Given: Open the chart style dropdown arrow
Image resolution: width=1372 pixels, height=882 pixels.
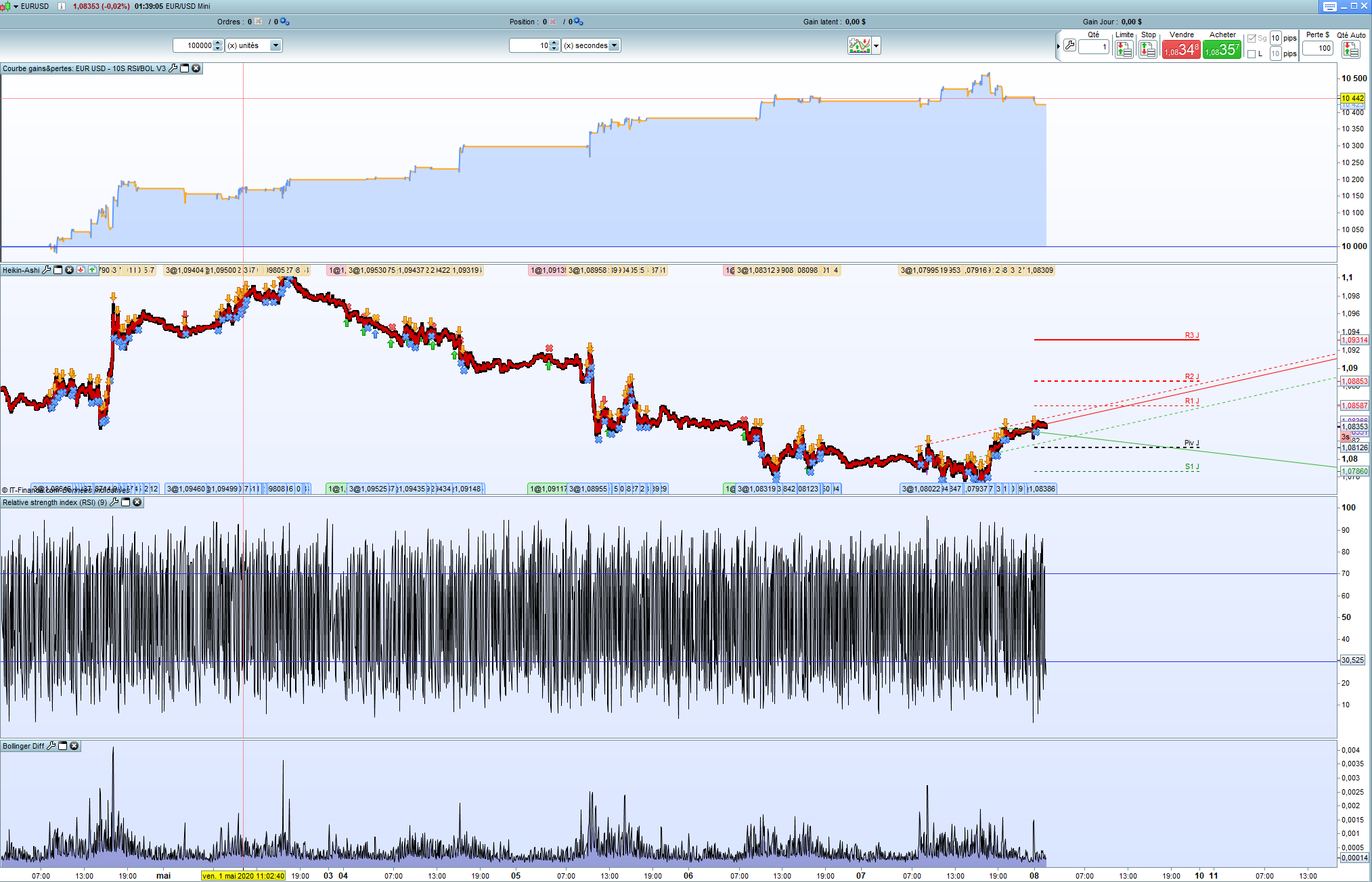Looking at the screenshot, I should point(877,46).
